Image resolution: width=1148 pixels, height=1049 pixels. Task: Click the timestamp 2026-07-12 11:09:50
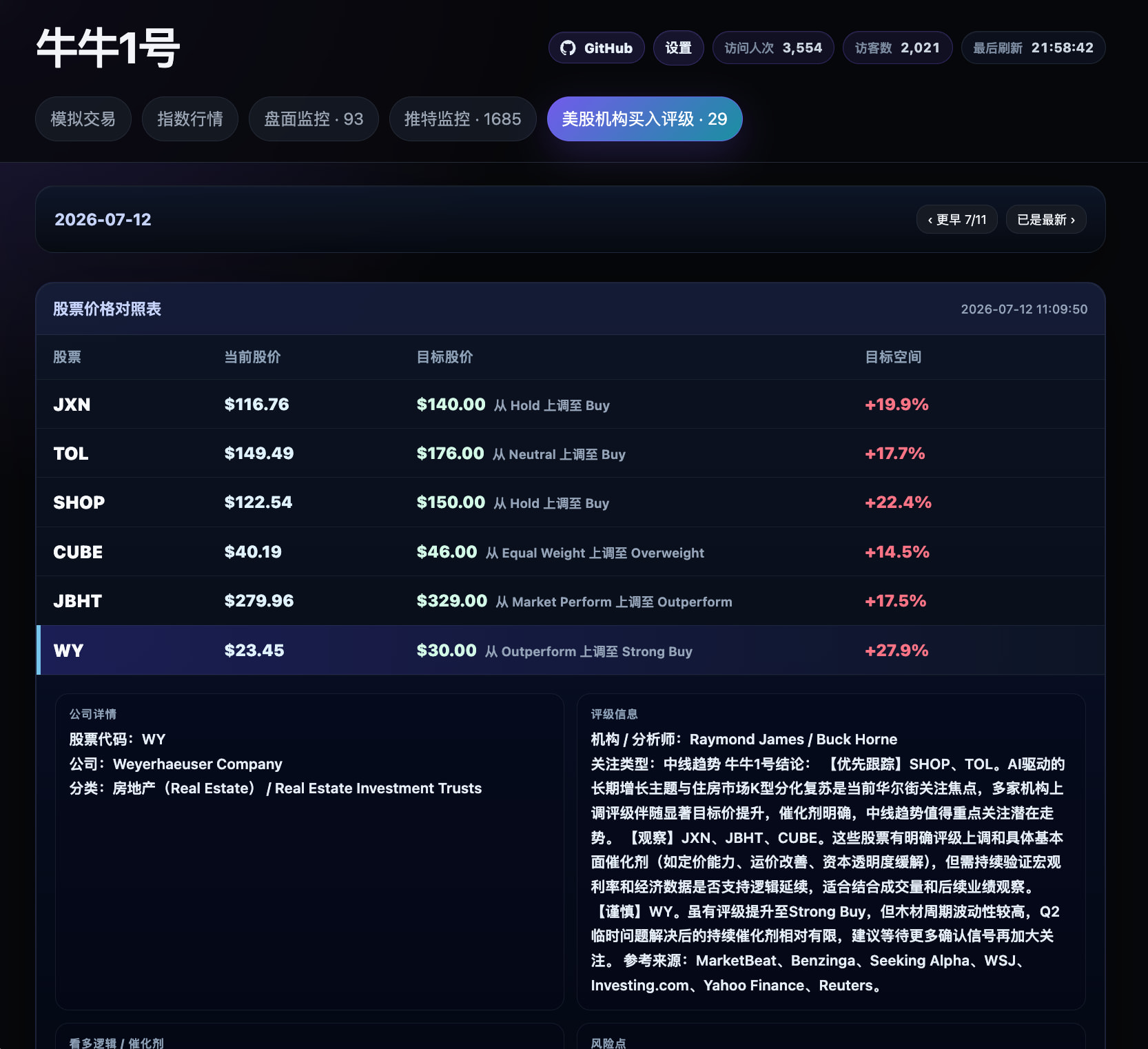coord(1024,309)
